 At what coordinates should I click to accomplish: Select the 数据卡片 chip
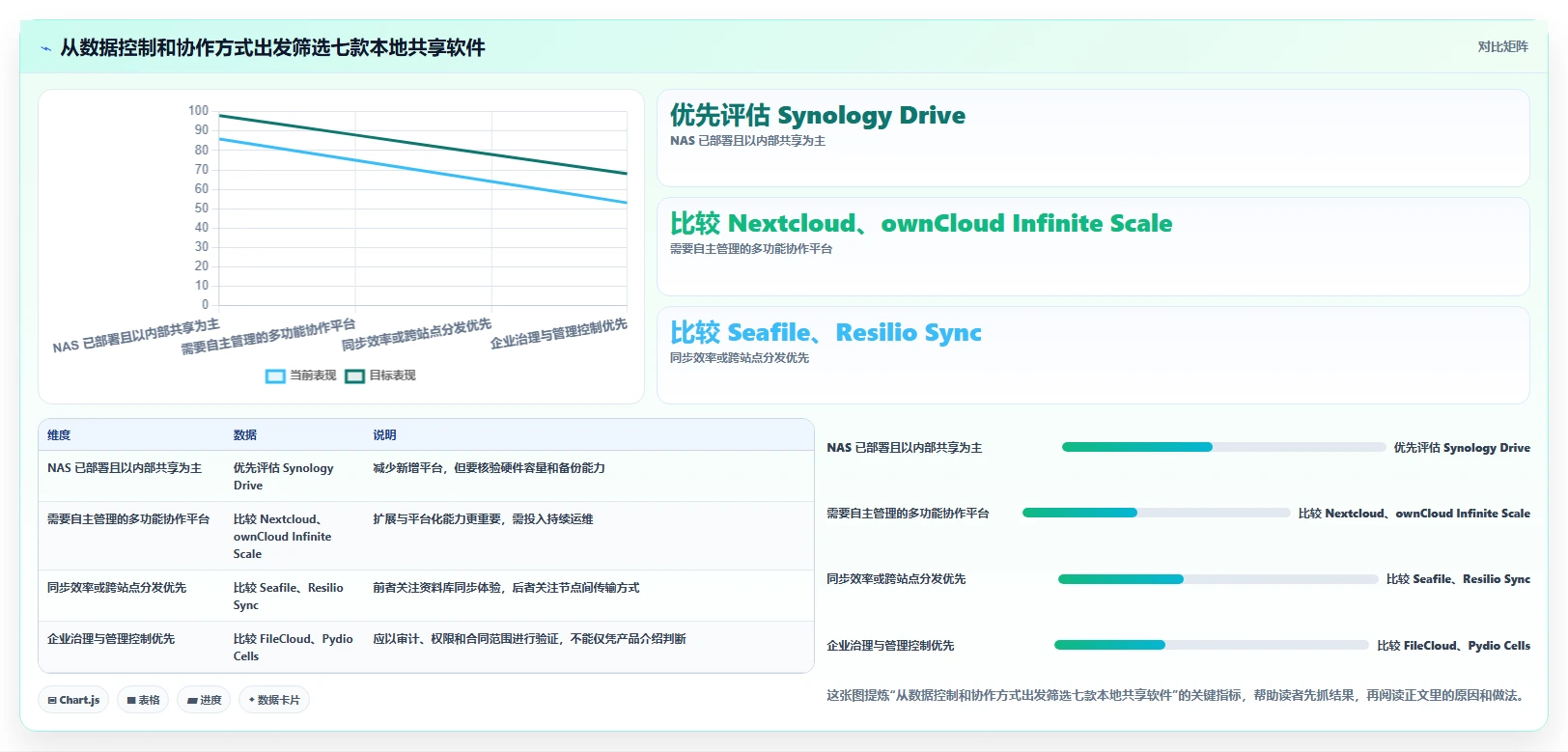[x=274, y=700]
